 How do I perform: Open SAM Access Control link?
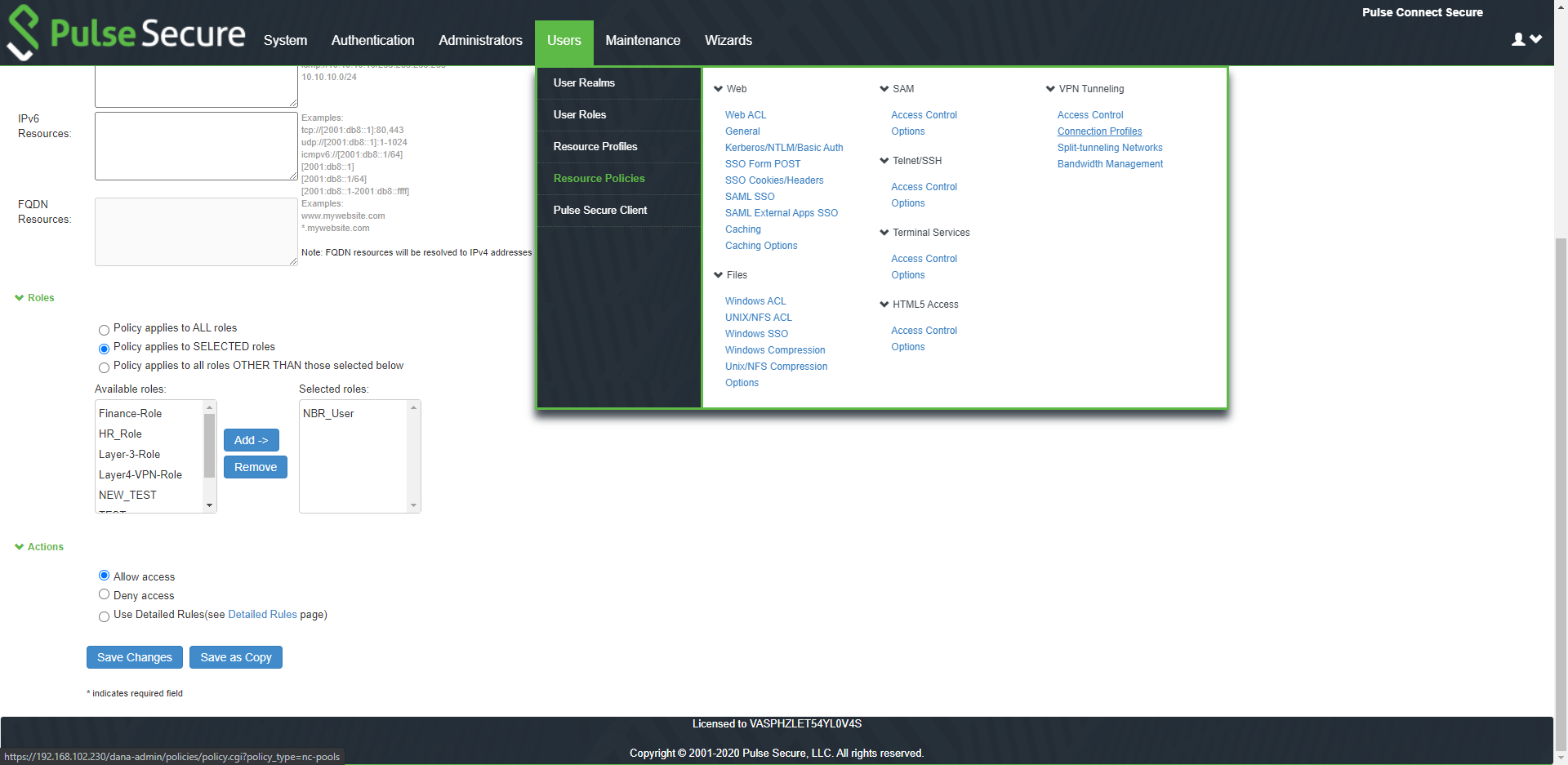(x=924, y=115)
